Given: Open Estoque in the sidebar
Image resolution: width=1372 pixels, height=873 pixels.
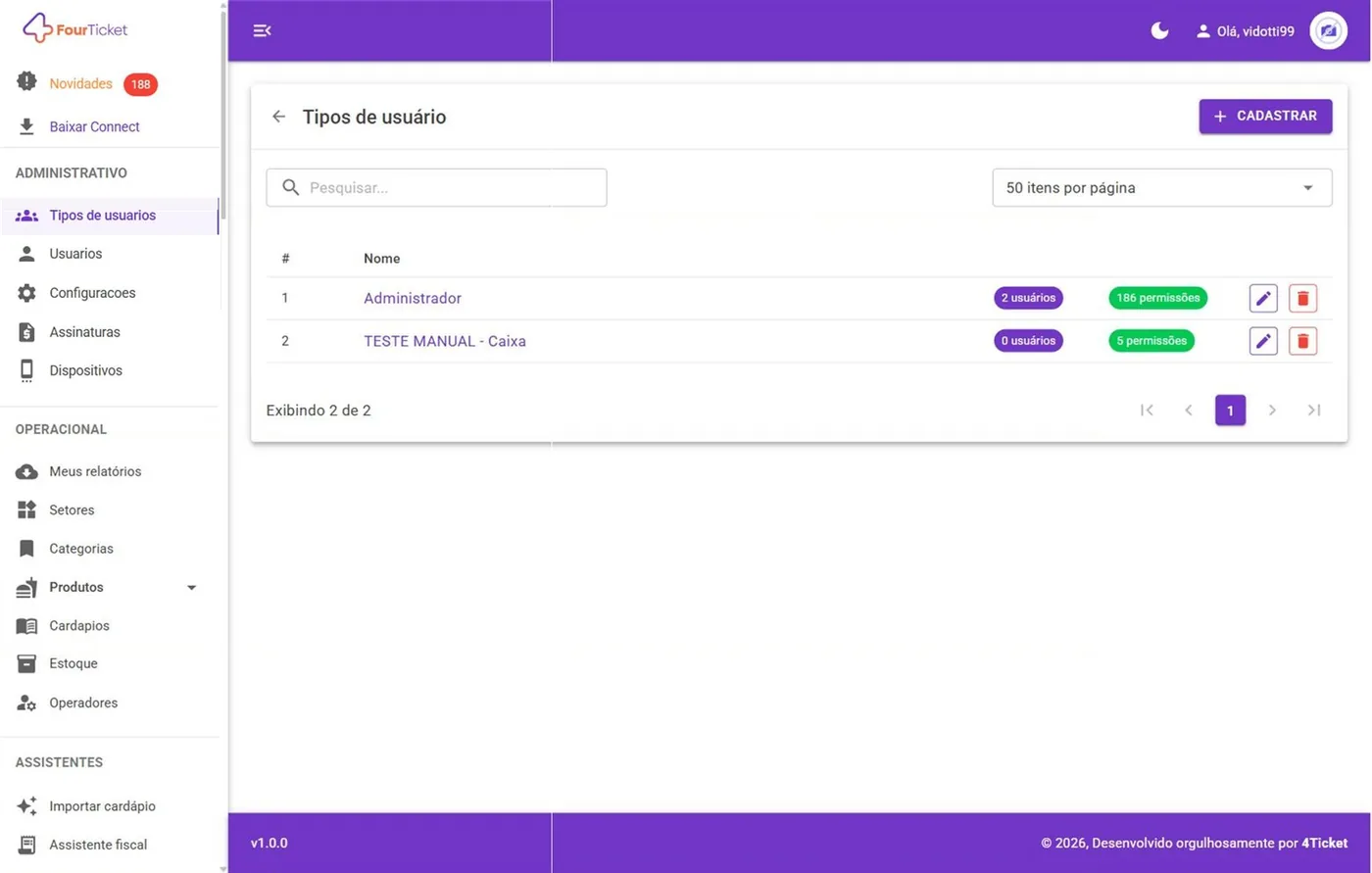Looking at the screenshot, I should click(73, 663).
